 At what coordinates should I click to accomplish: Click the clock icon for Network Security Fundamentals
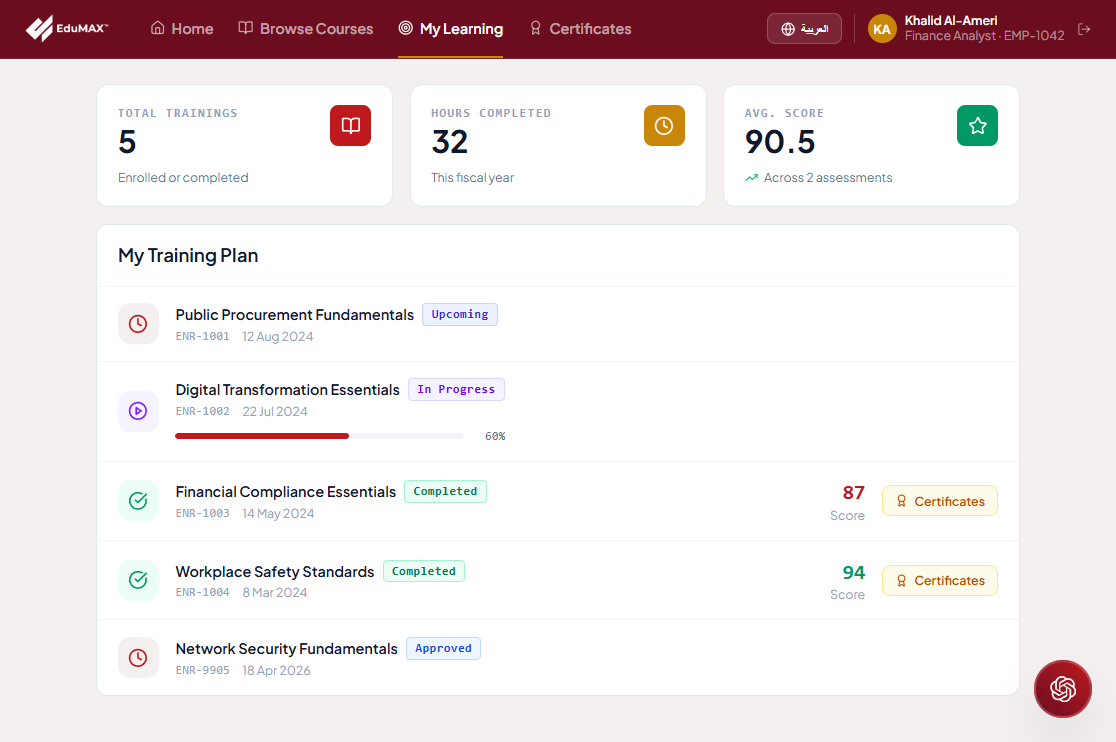pos(138,657)
